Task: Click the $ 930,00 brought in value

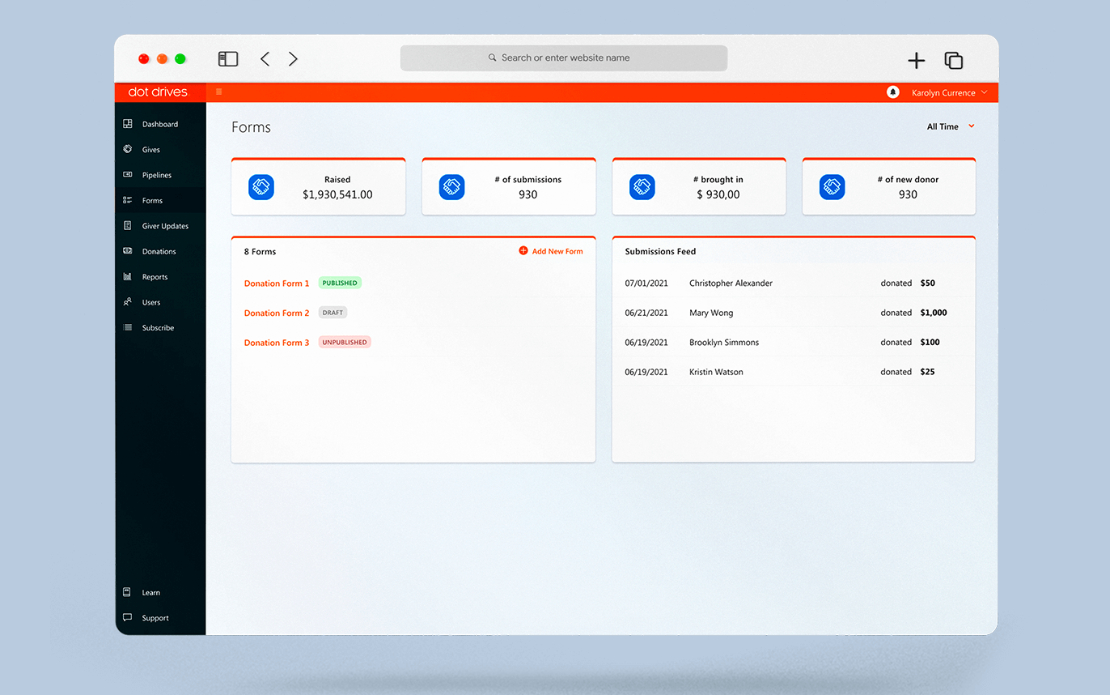Action: pyautogui.click(x=718, y=195)
